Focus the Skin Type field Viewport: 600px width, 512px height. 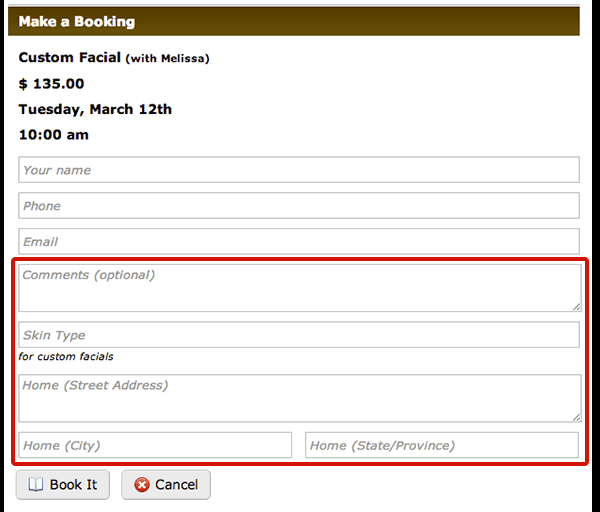pos(299,335)
